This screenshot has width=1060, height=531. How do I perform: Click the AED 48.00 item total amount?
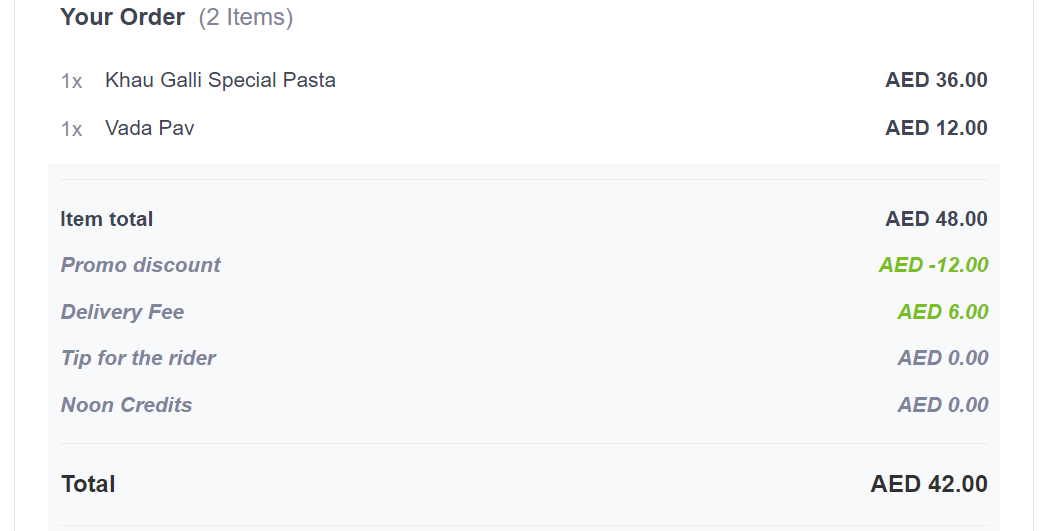pos(936,219)
